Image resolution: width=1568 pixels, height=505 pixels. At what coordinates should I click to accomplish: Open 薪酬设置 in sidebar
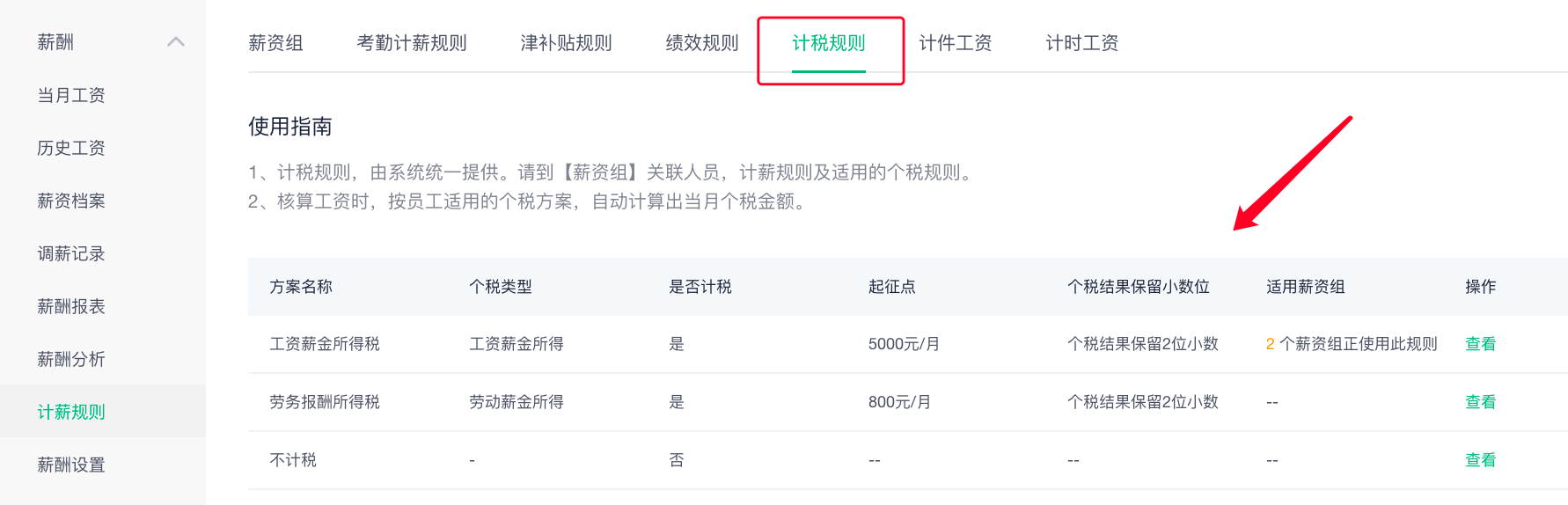[x=71, y=465]
